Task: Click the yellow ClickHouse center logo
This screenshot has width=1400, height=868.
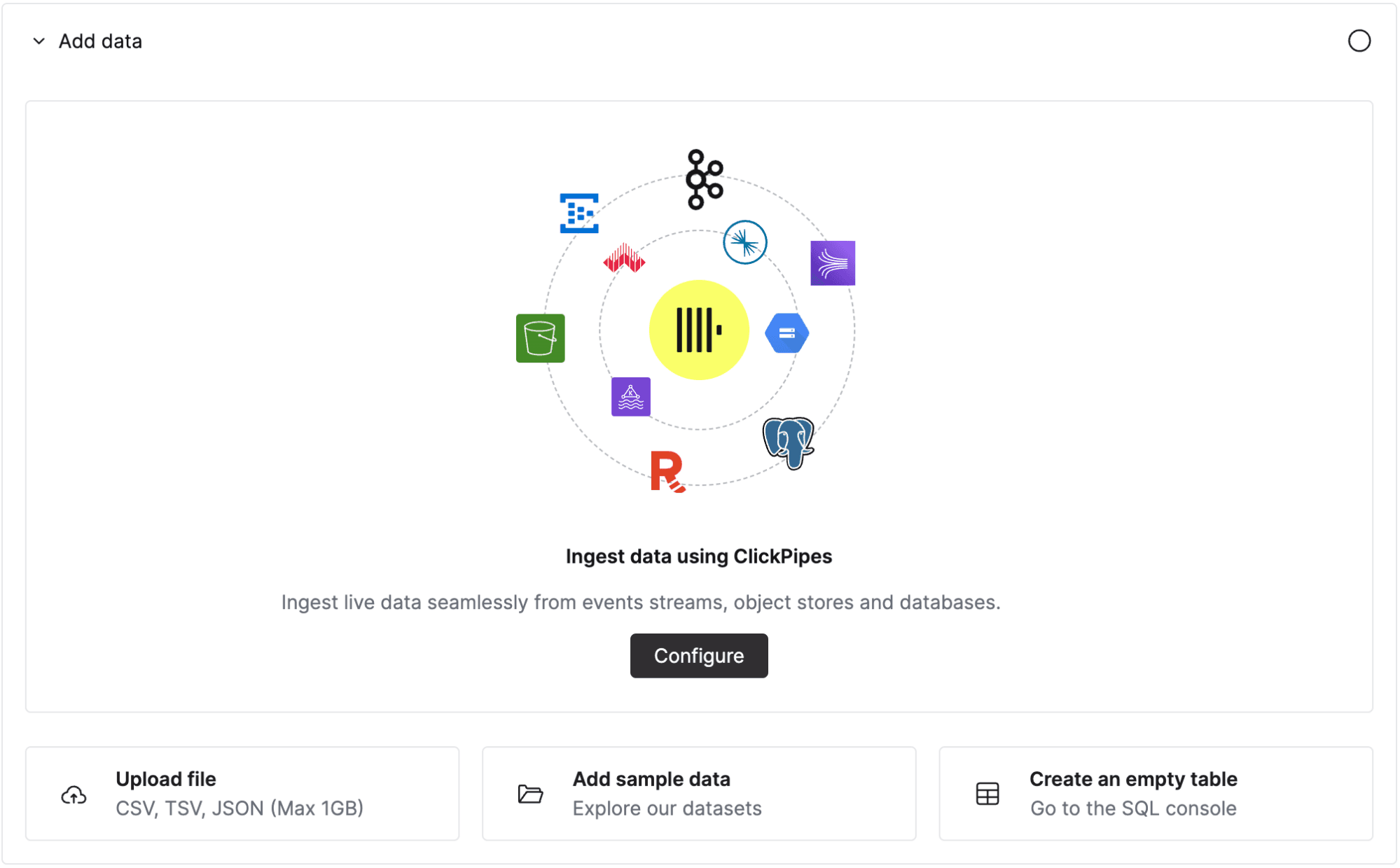Action: 698,330
